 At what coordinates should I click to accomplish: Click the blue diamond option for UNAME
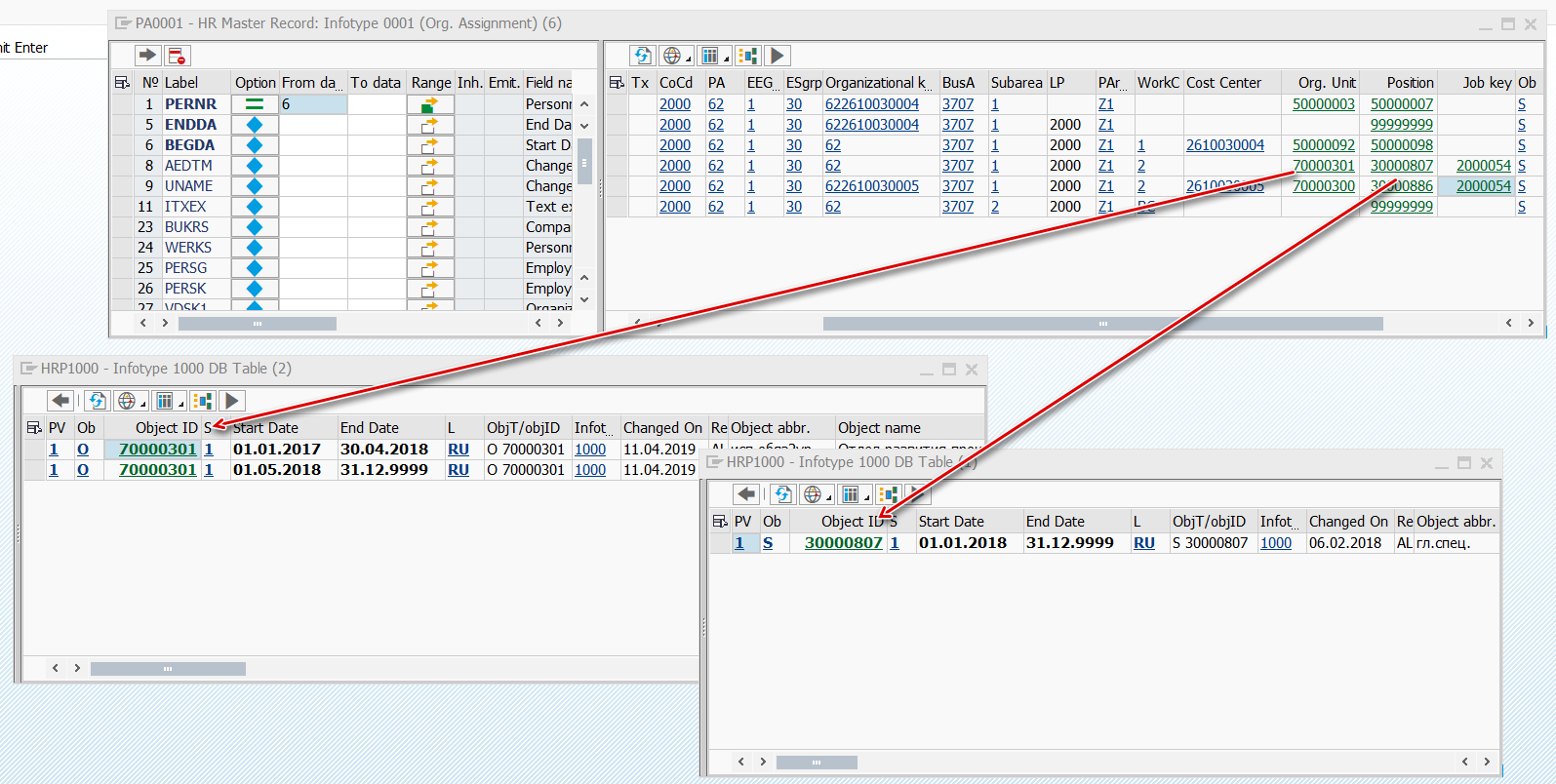(255, 186)
